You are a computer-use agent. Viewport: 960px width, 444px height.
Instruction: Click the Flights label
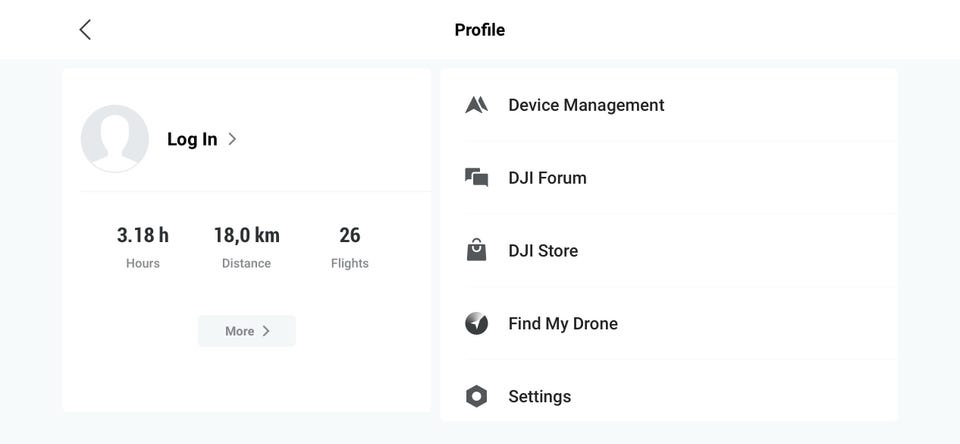click(350, 263)
